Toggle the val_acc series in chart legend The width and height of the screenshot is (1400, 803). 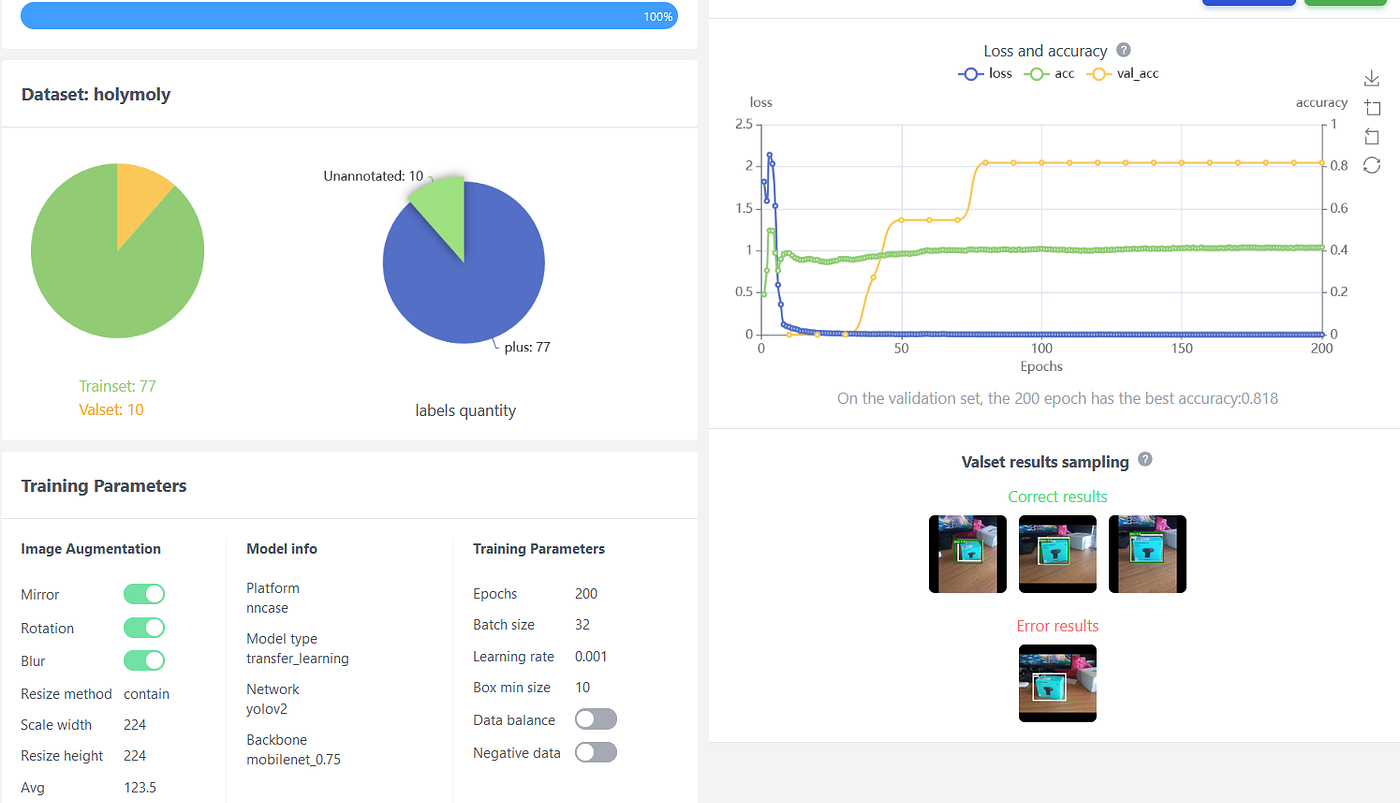[x=1124, y=73]
